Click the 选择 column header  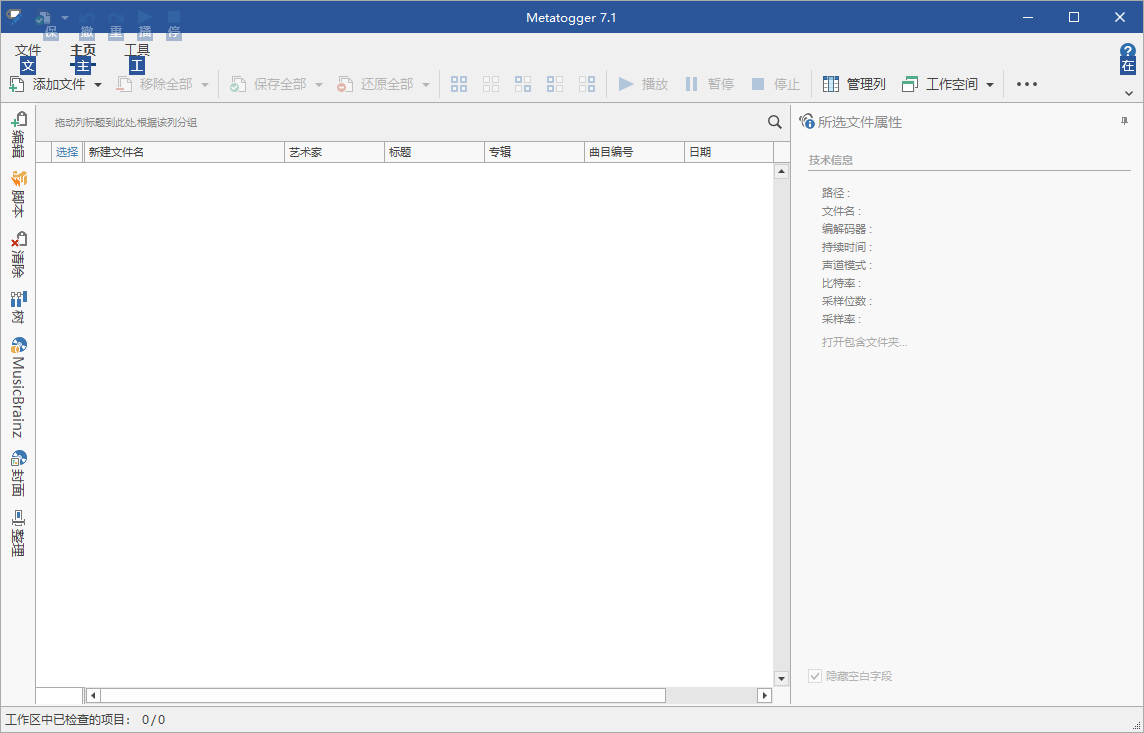click(67, 152)
